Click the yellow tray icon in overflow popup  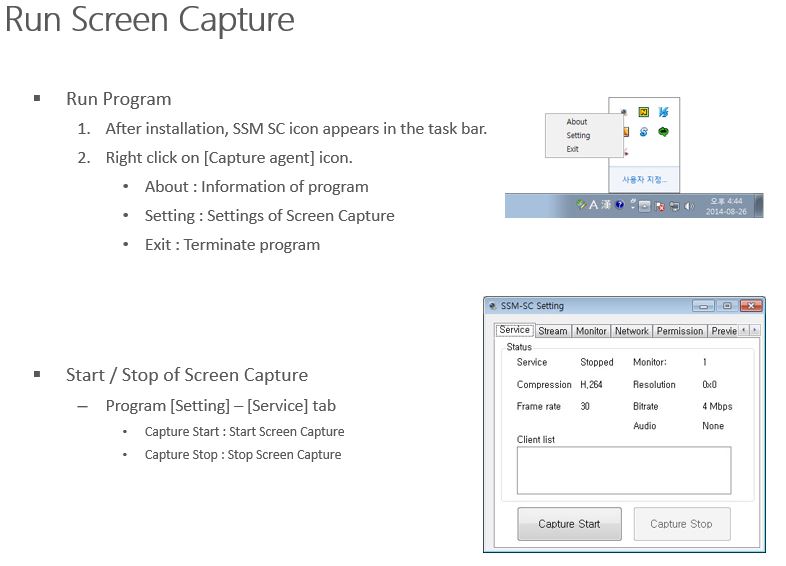(644, 112)
